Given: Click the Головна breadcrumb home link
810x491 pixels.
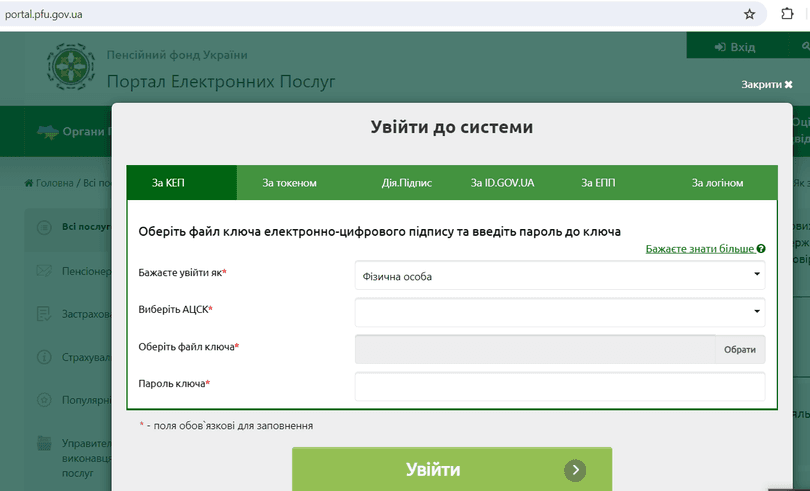Looking at the screenshot, I should pos(49,183).
